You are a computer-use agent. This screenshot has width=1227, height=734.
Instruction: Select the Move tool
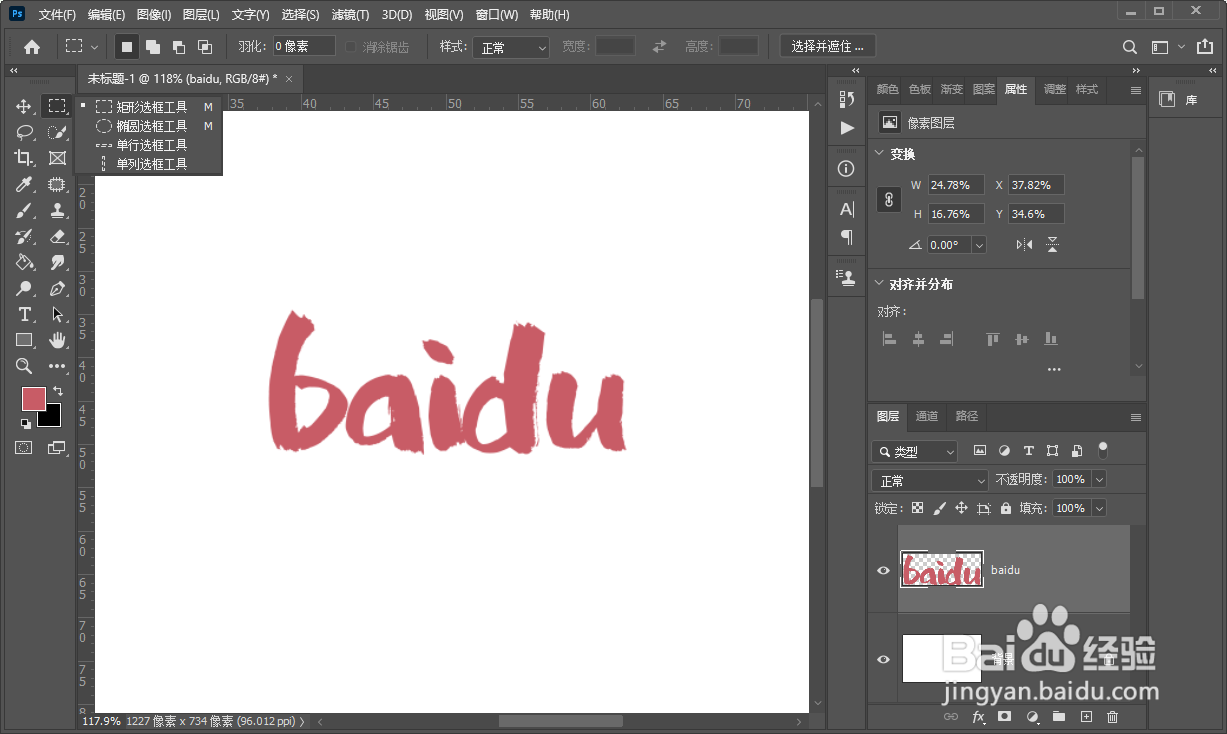coord(24,106)
